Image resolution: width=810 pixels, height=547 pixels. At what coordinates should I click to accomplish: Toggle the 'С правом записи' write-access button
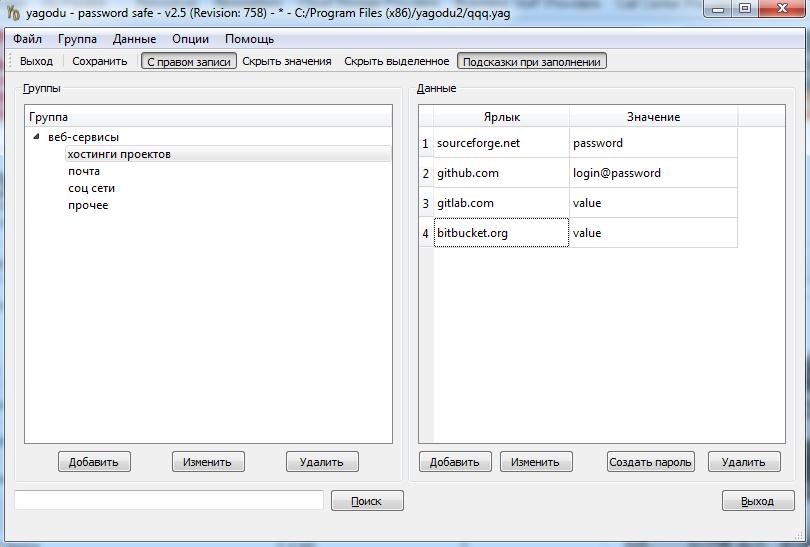tap(189, 61)
